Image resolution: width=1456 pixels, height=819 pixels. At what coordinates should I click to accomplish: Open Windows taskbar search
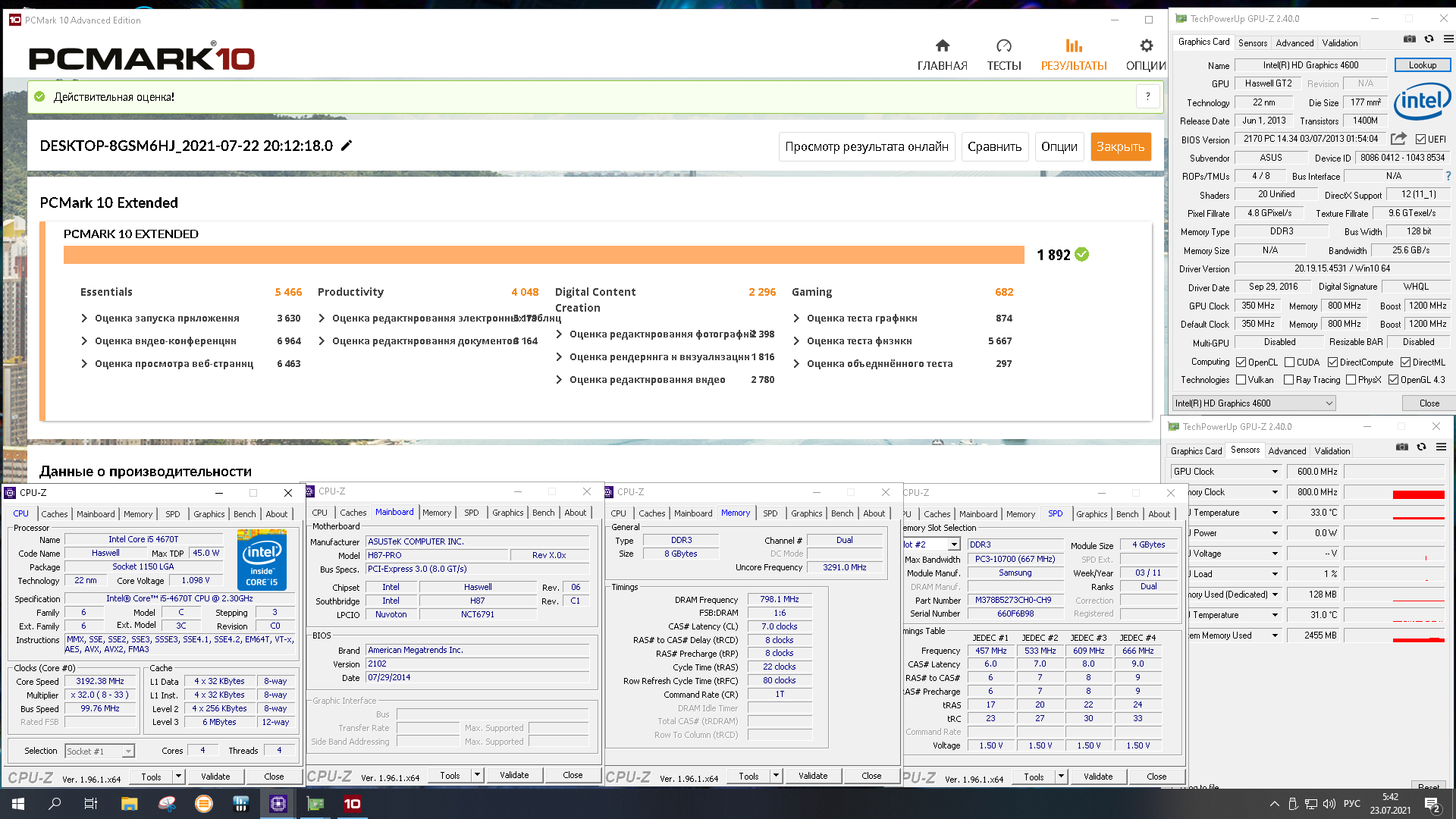[x=55, y=804]
